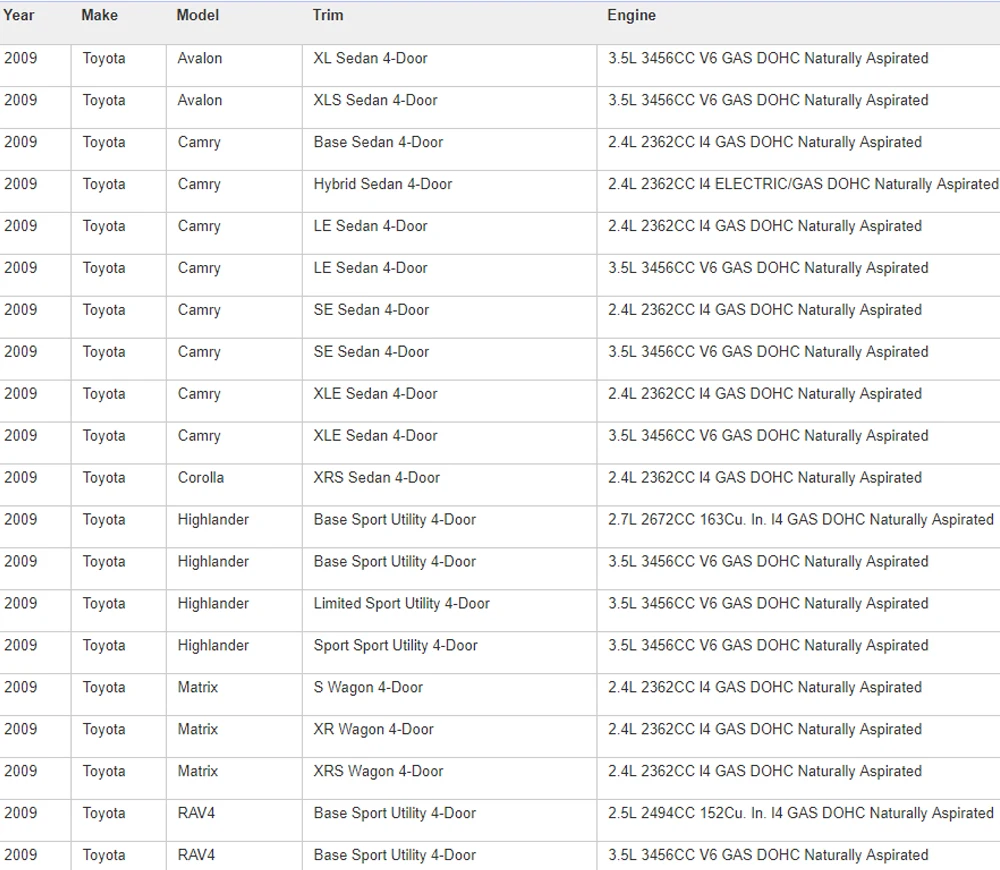
Task: Click the Sport Sport Utility 4-Door trim
Action: click(x=395, y=645)
